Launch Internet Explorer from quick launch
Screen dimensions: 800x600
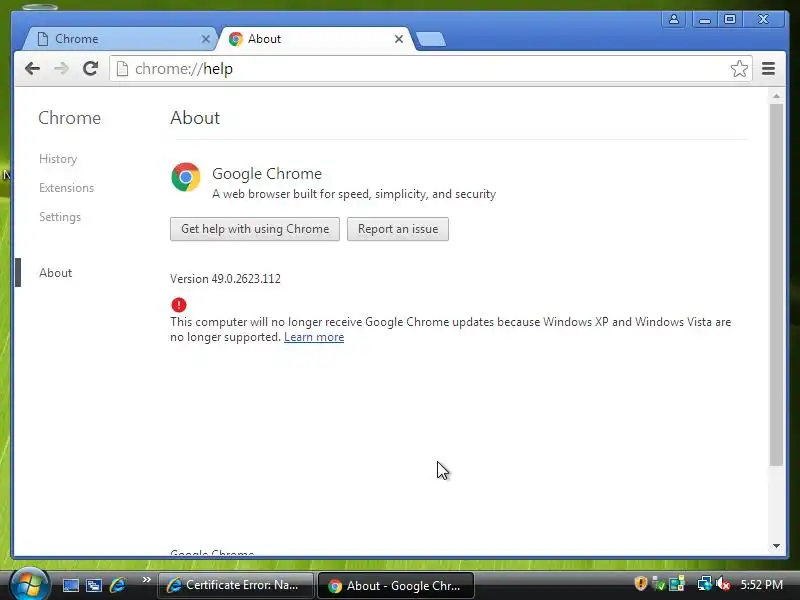(118, 585)
